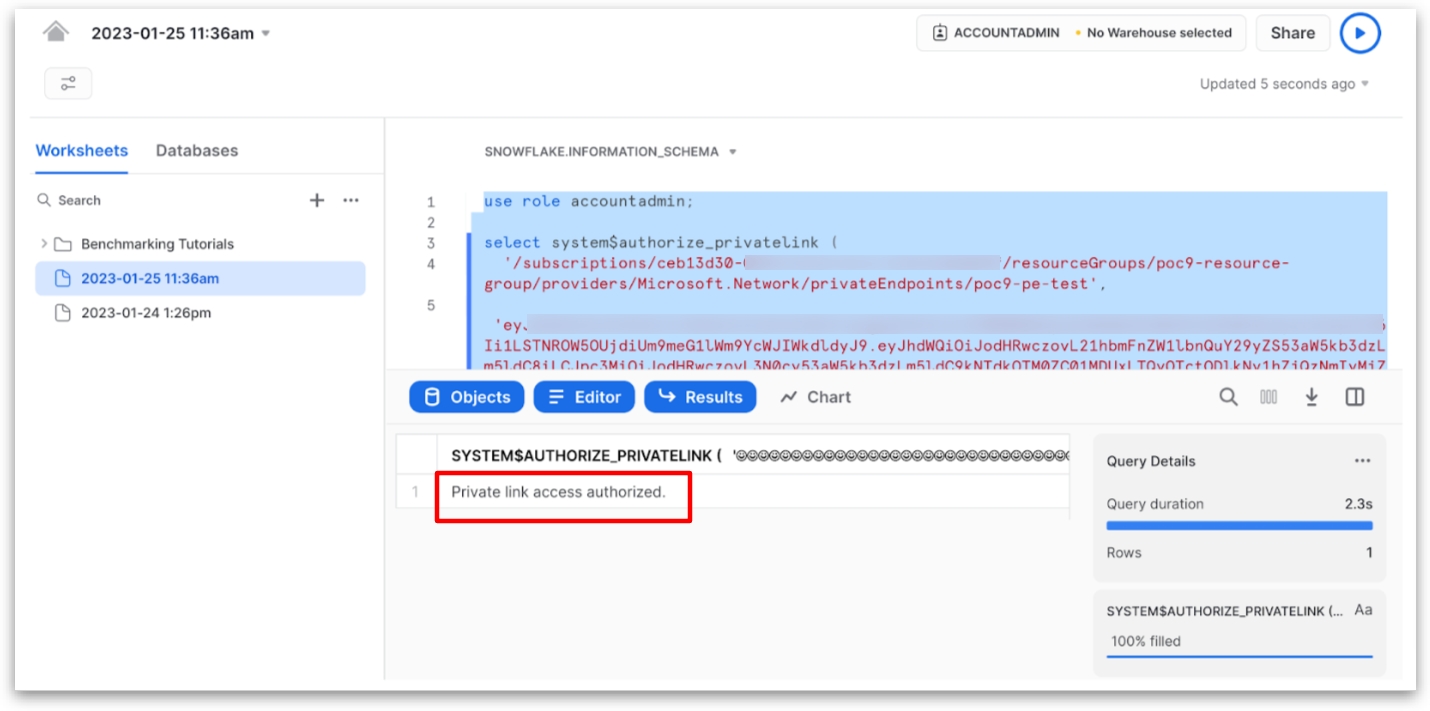Open worksheet list more options ellipsis
Screen dimensions: 1430x711
(x=351, y=200)
